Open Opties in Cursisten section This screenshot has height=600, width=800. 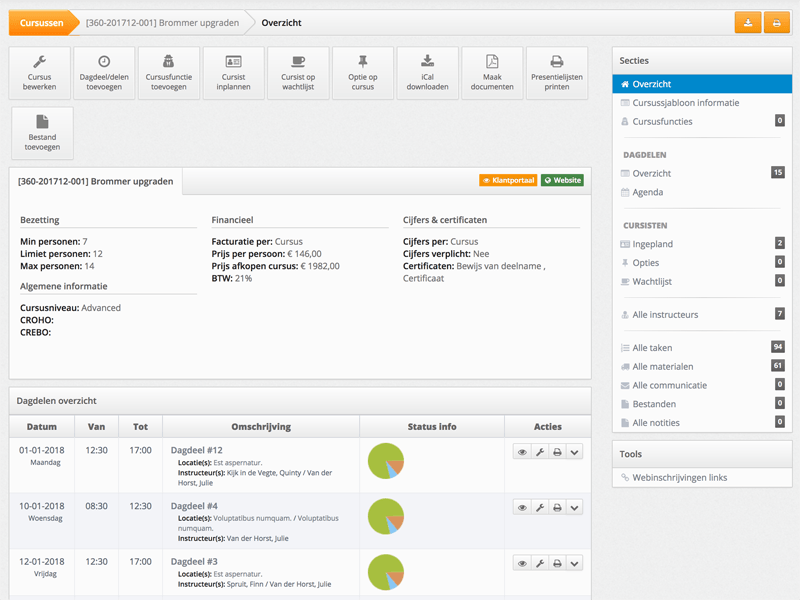tap(702, 263)
